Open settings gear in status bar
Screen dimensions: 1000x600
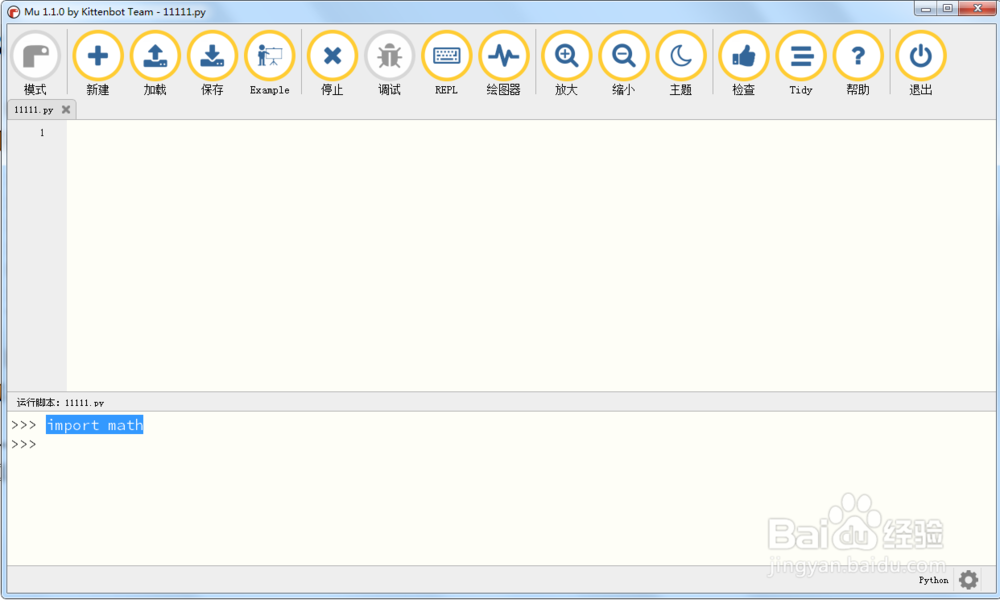(x=968, y=580)
